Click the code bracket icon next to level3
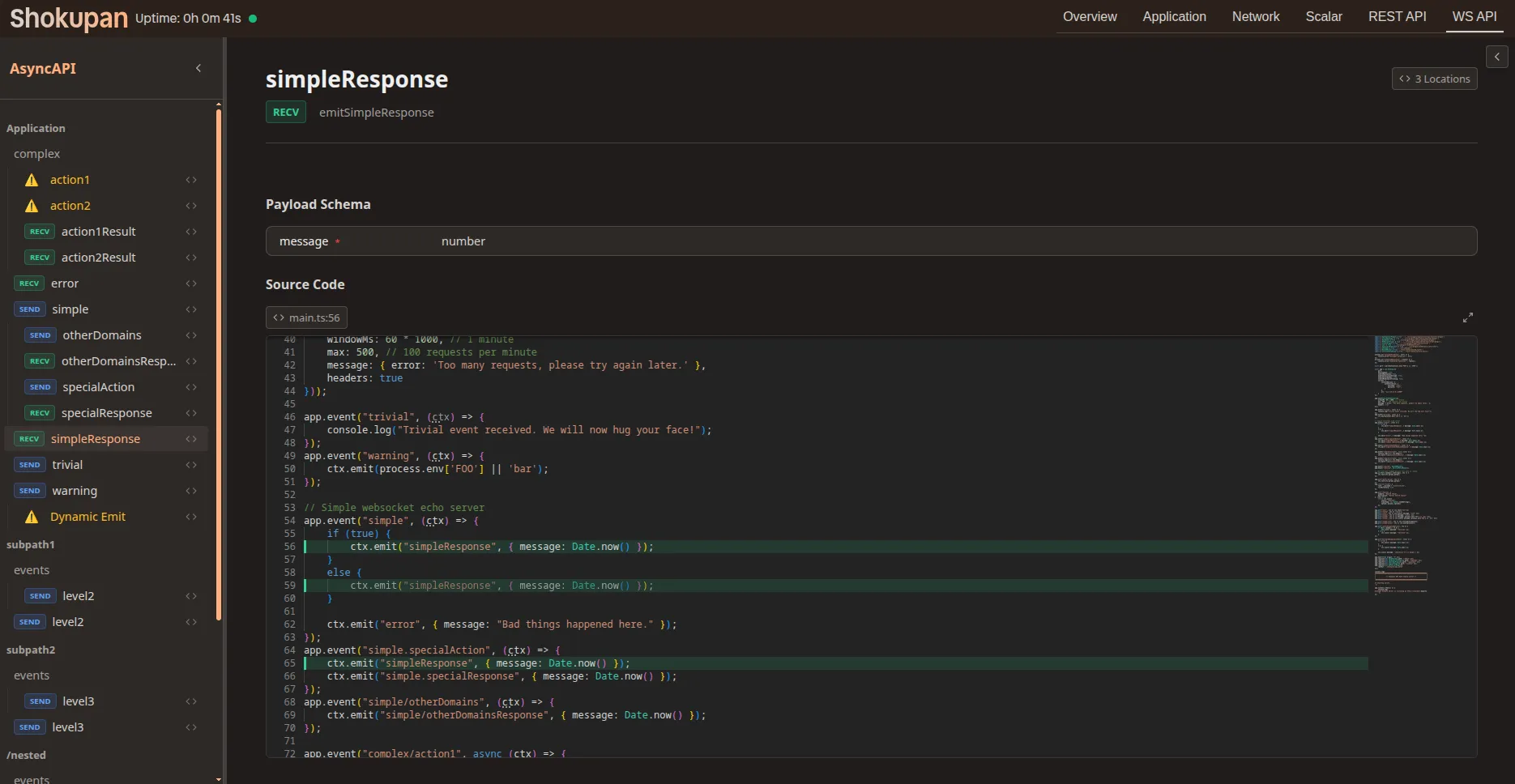Image resolution: width=1515 pixels, height=784 pixels. [192, 701]
